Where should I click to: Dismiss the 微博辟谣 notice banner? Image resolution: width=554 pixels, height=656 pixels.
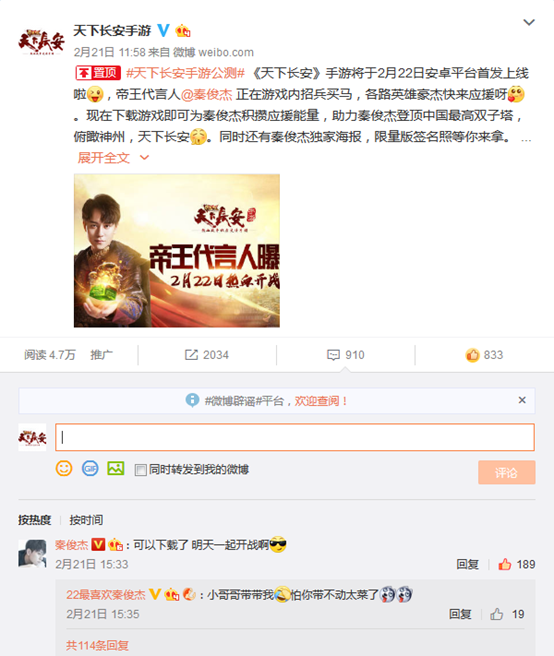522,400
